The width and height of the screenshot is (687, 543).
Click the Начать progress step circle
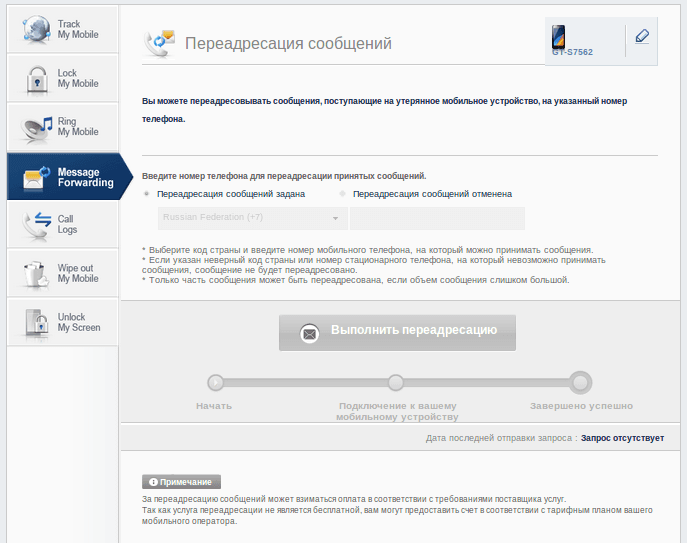[216, 383]
